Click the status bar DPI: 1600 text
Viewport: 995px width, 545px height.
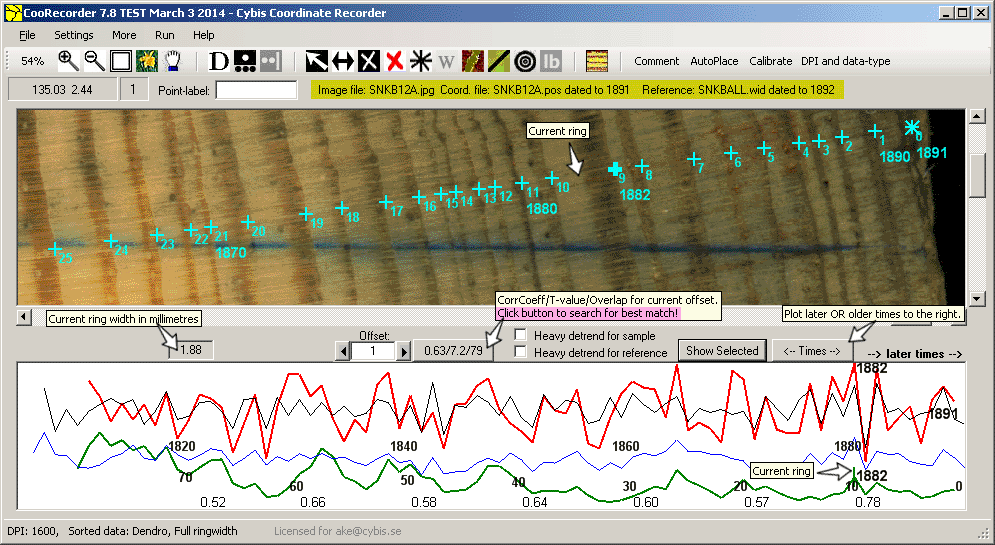pos(33,531)
